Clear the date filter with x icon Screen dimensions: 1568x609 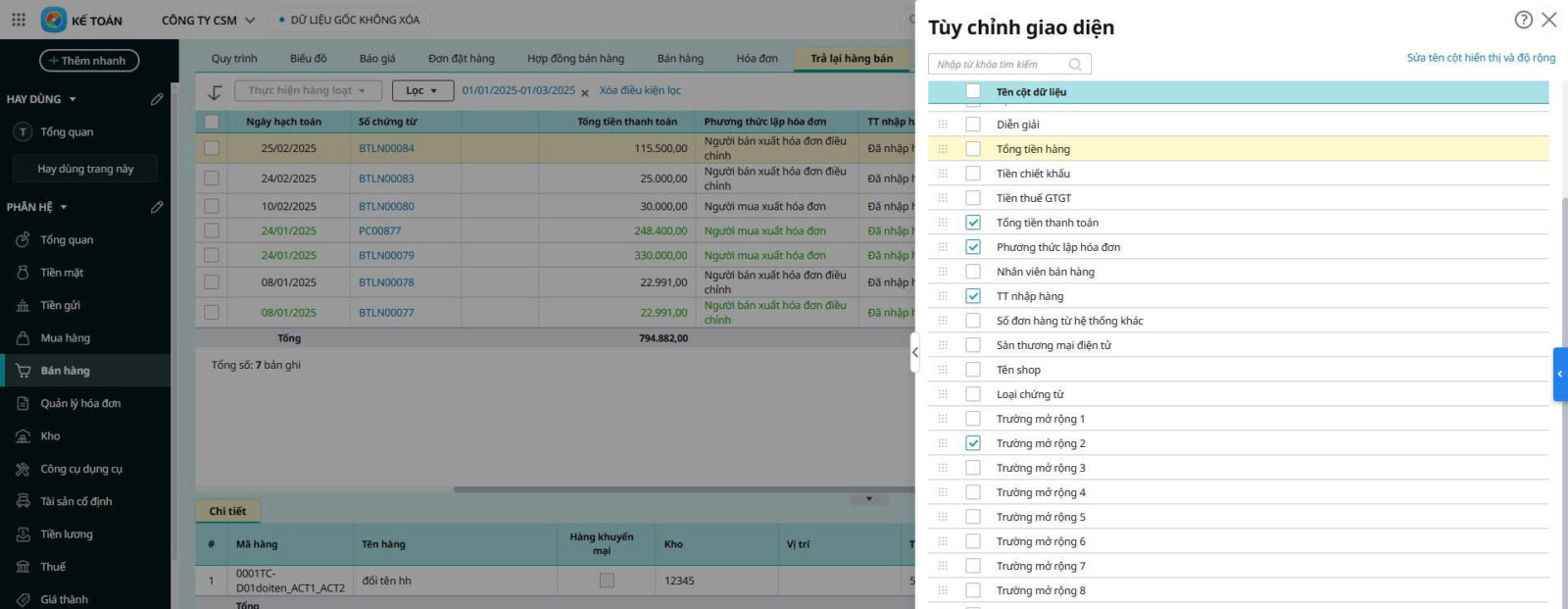pyautogui.click(x=585, y=92)
